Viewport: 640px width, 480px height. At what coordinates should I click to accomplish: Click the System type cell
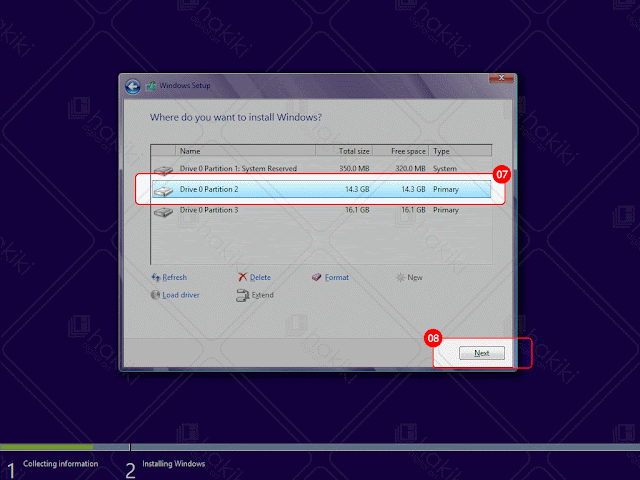coord(445,169)
